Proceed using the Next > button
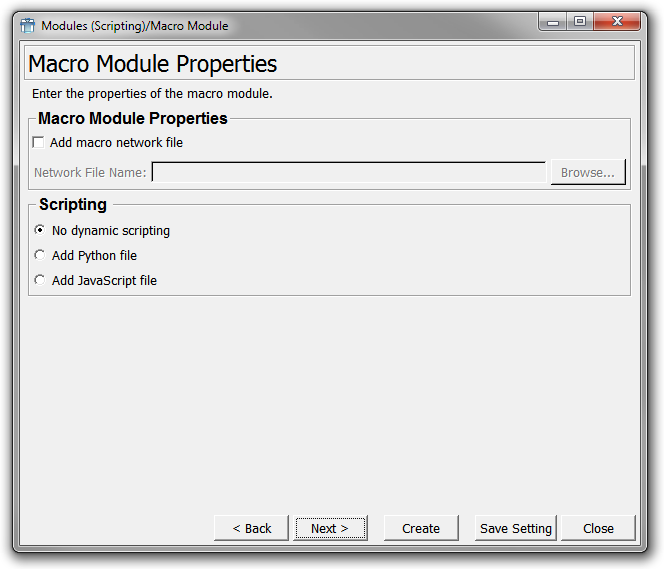664x569 pixels. [x=330, y=529]
